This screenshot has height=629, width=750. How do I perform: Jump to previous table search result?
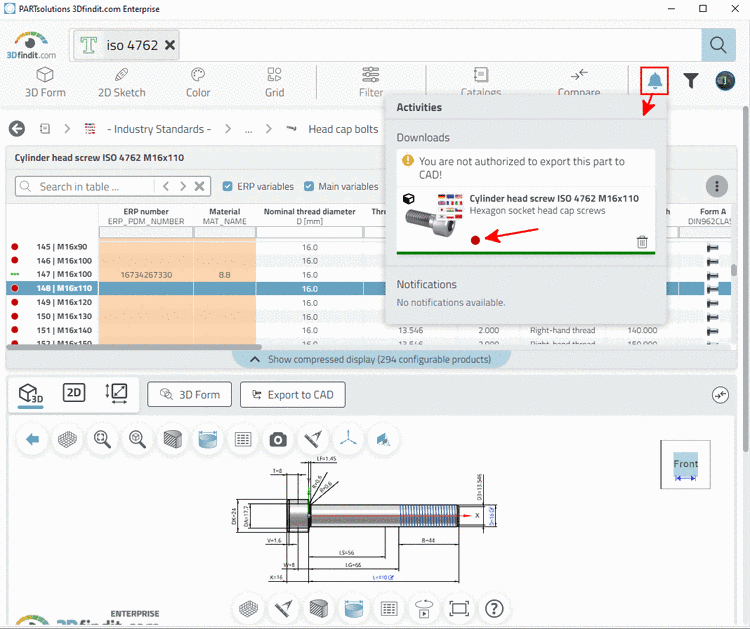[166, 186]
